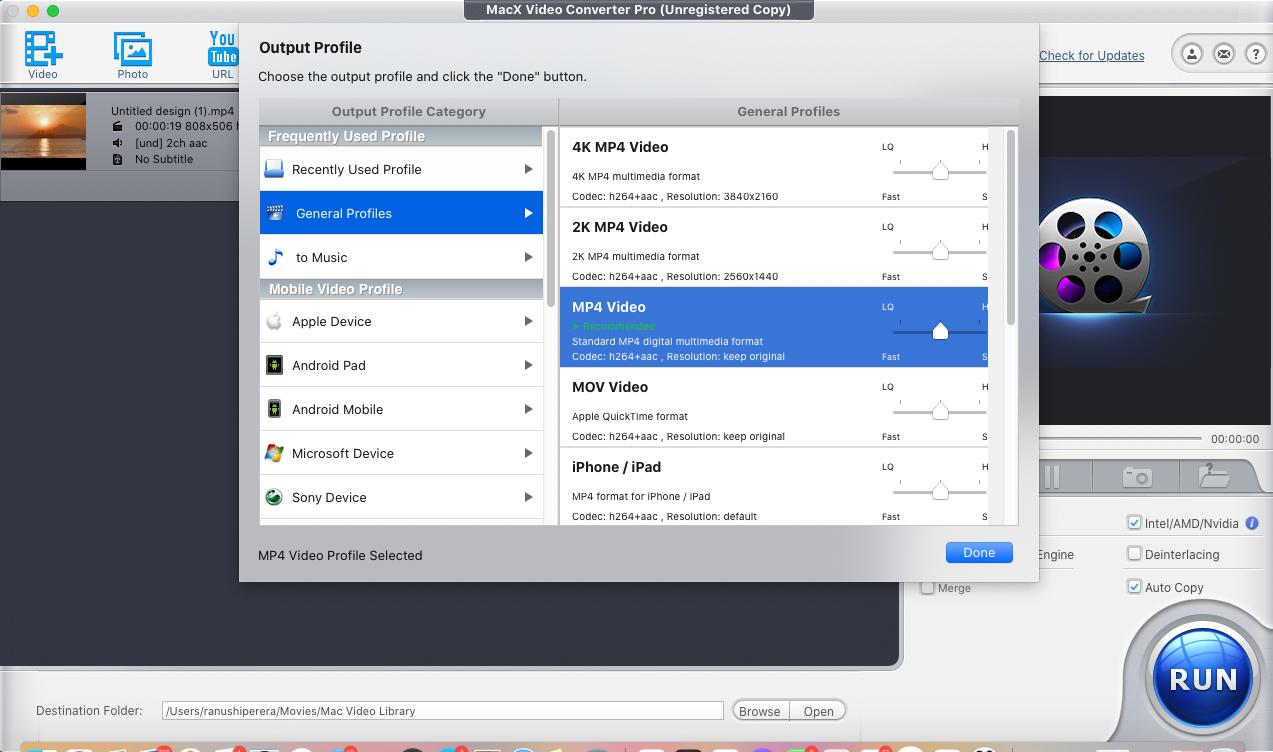Select the 4K MP4 Video profile
The height and width of the screenshot is (752, 1273).
click(x=774, y=167)
